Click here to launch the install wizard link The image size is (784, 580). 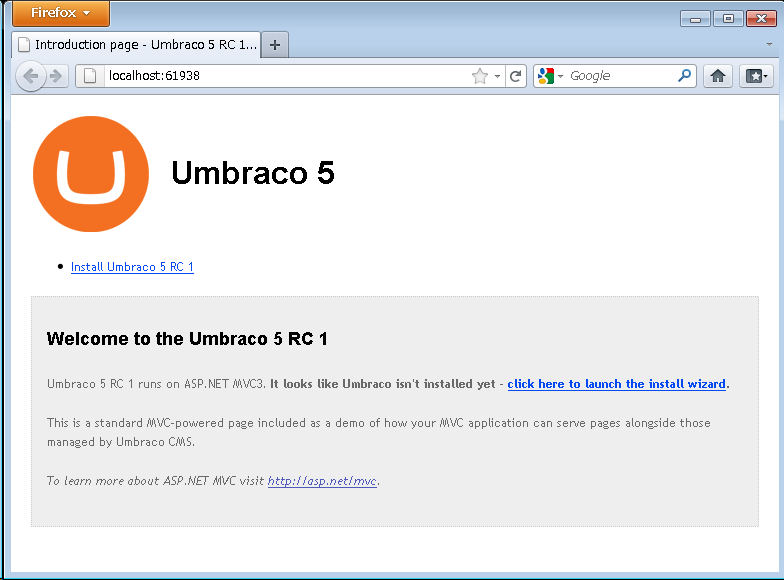point(616,384)
